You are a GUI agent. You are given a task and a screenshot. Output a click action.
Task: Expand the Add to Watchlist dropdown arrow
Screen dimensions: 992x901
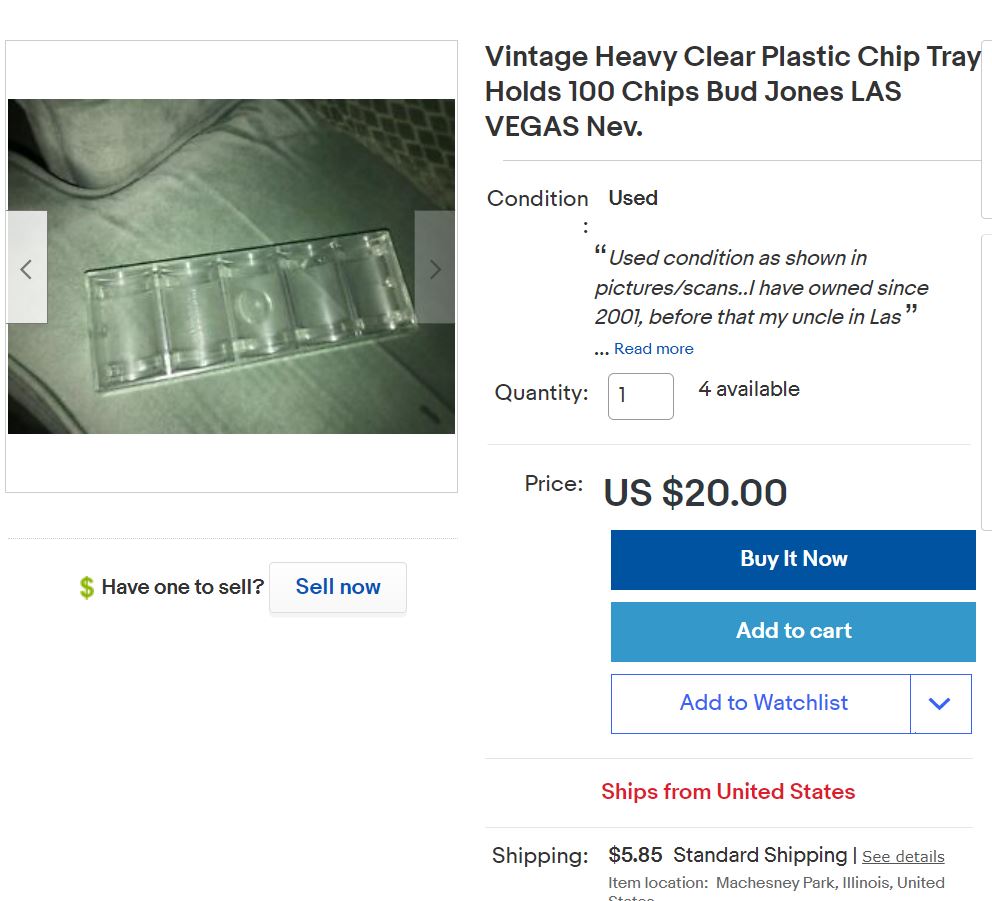pyautogui.click(x=940, y=704)
